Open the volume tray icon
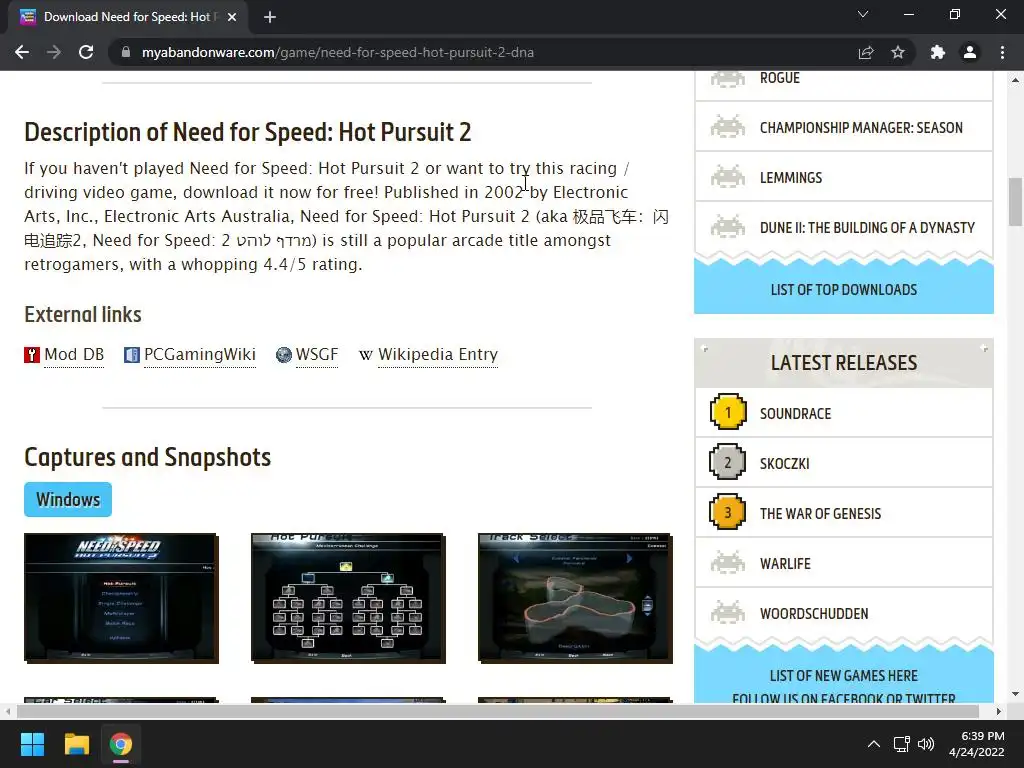 coord(926,744)
